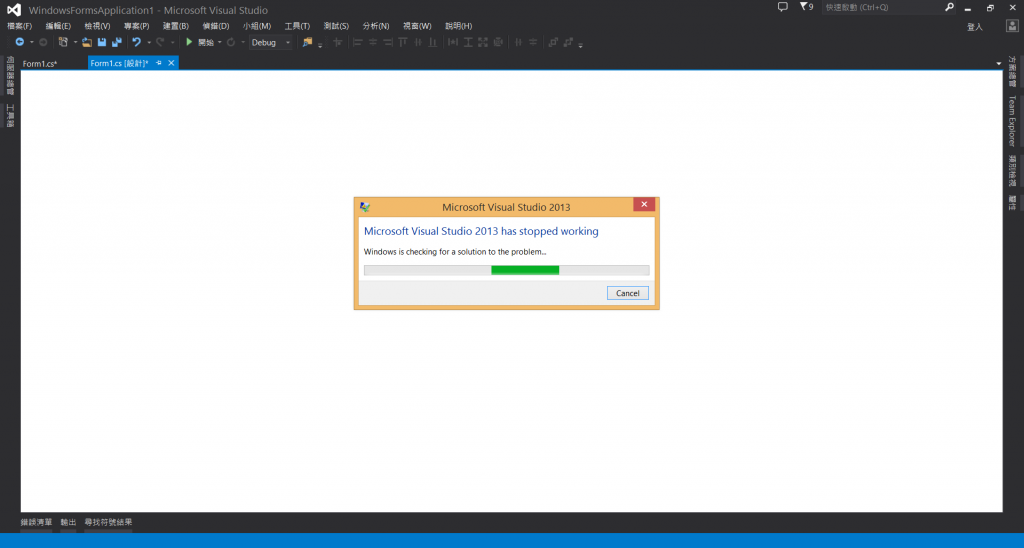Open the 偵錯(D) menu
This screenshot has width=1024, height=548.
click(x=216, y=26)
